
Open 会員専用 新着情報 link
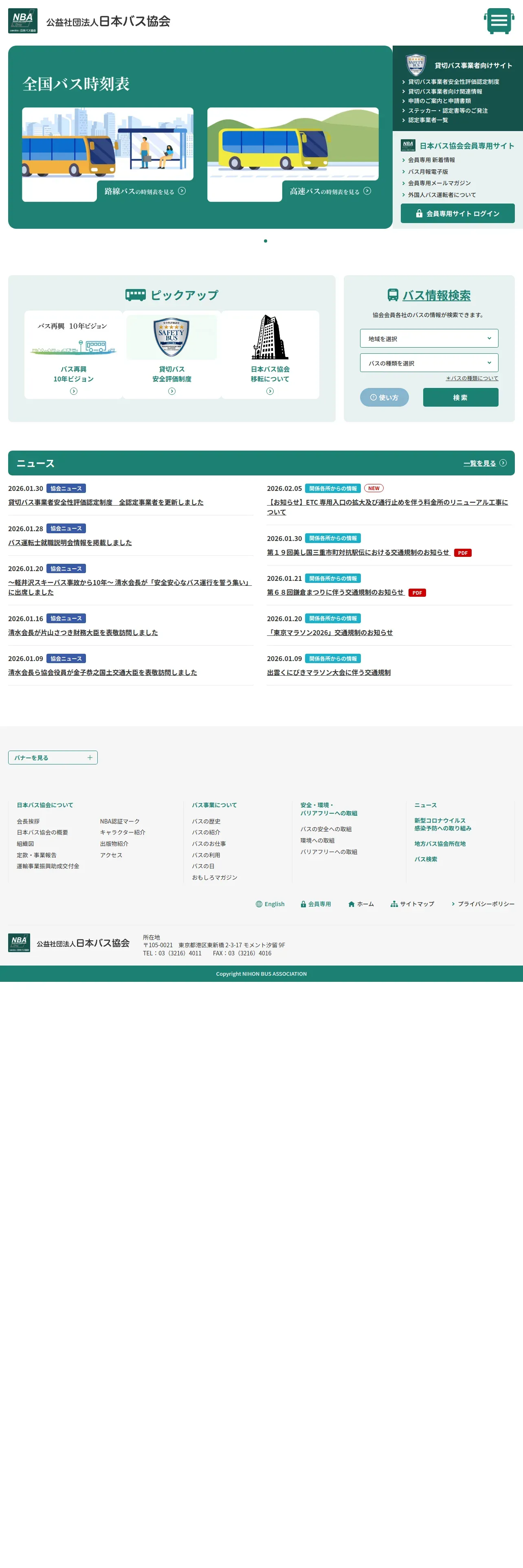(431, 160)
